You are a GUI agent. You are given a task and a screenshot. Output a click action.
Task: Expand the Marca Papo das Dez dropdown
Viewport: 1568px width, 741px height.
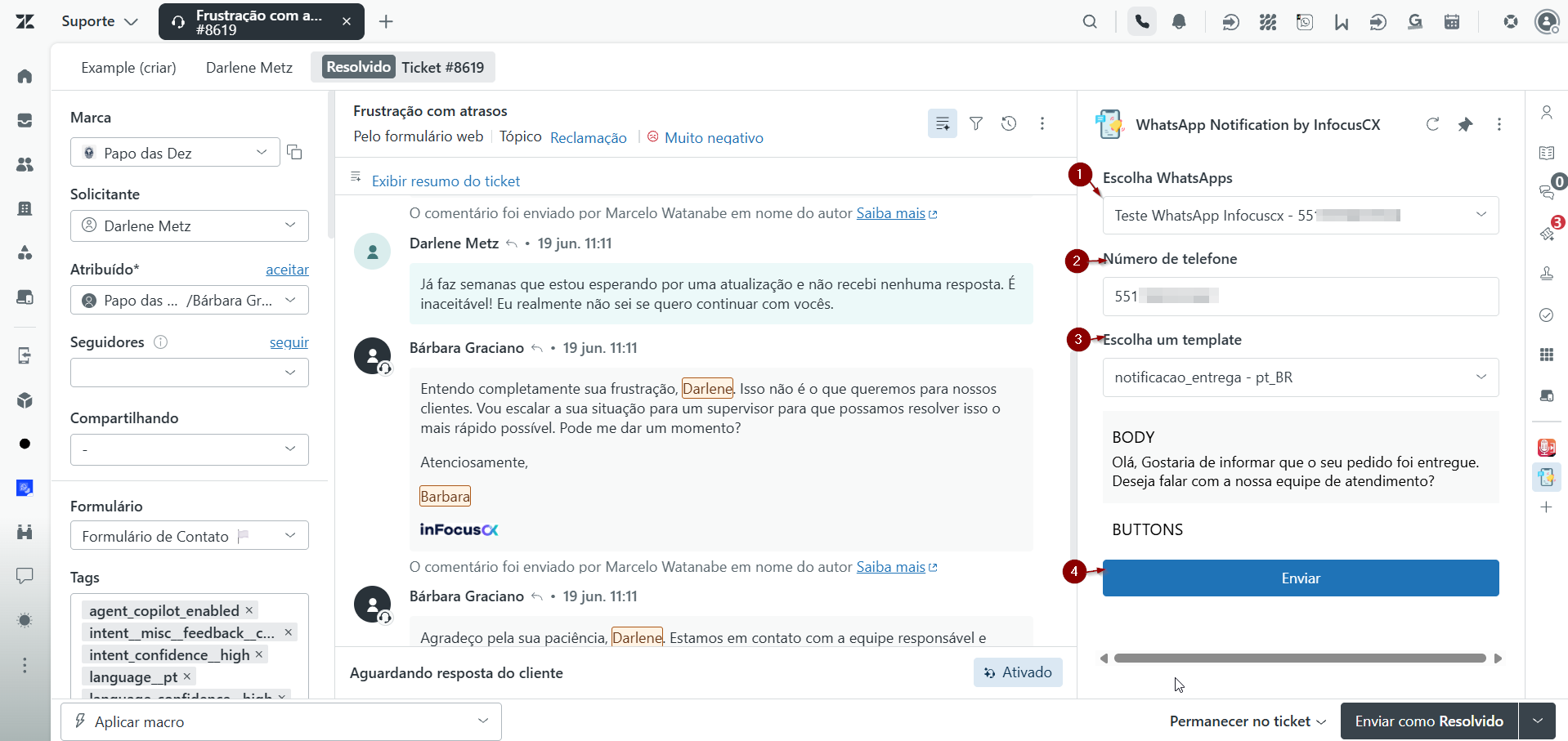click(175, 153)
